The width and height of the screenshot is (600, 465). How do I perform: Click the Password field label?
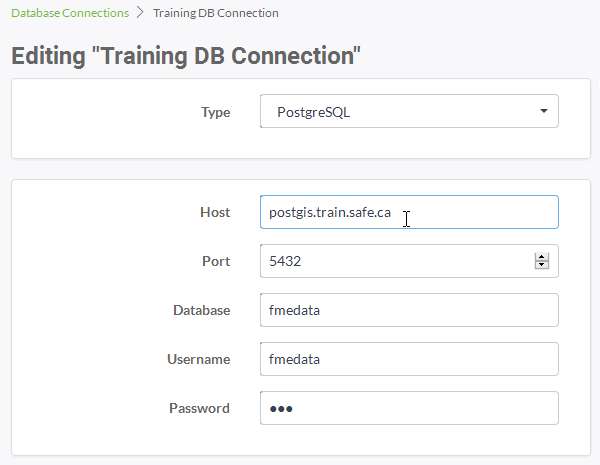tap(199, 408)
